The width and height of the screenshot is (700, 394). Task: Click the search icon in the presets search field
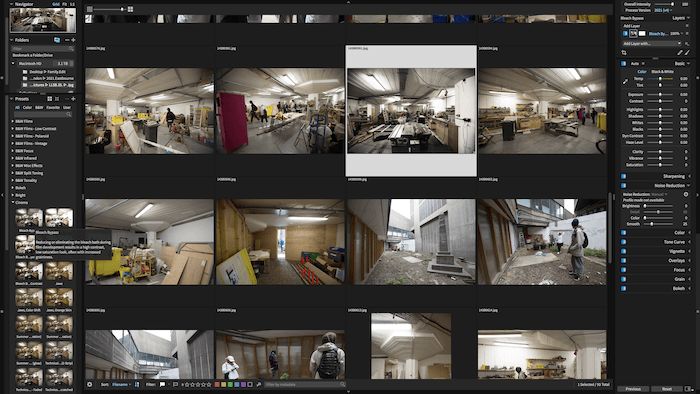pyautogui.click(x=68, y=114)
